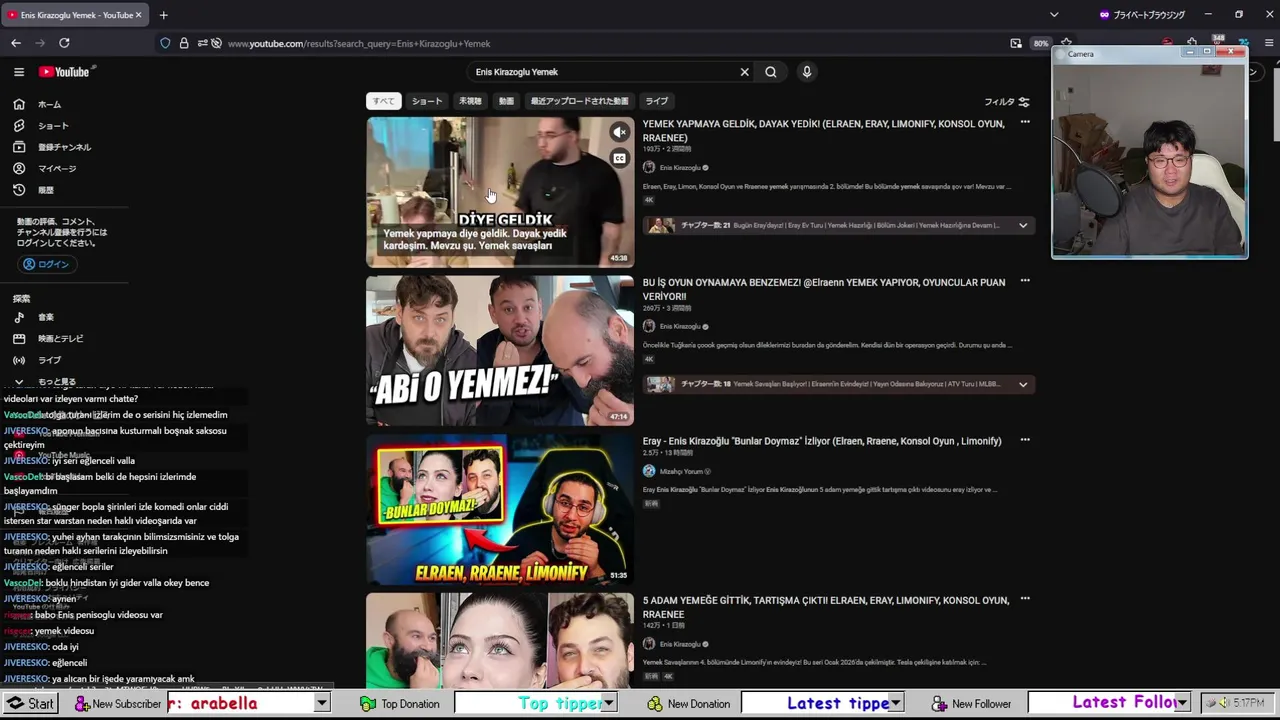Open the YEMEK YAPMAYA GELDİK video title
This screenshot has height=720, width=1280.
pos(823,131)
